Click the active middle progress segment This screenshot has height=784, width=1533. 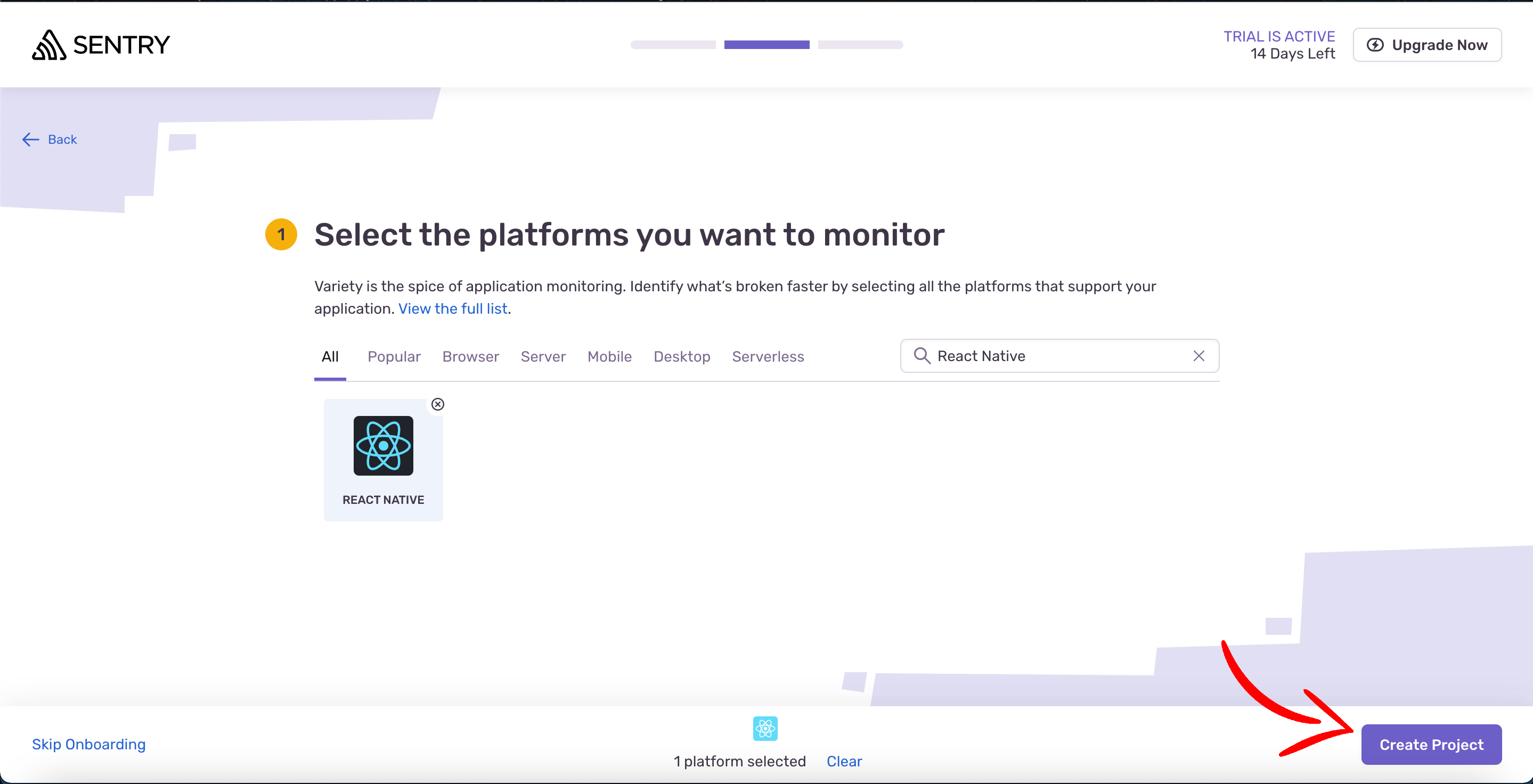766,45
